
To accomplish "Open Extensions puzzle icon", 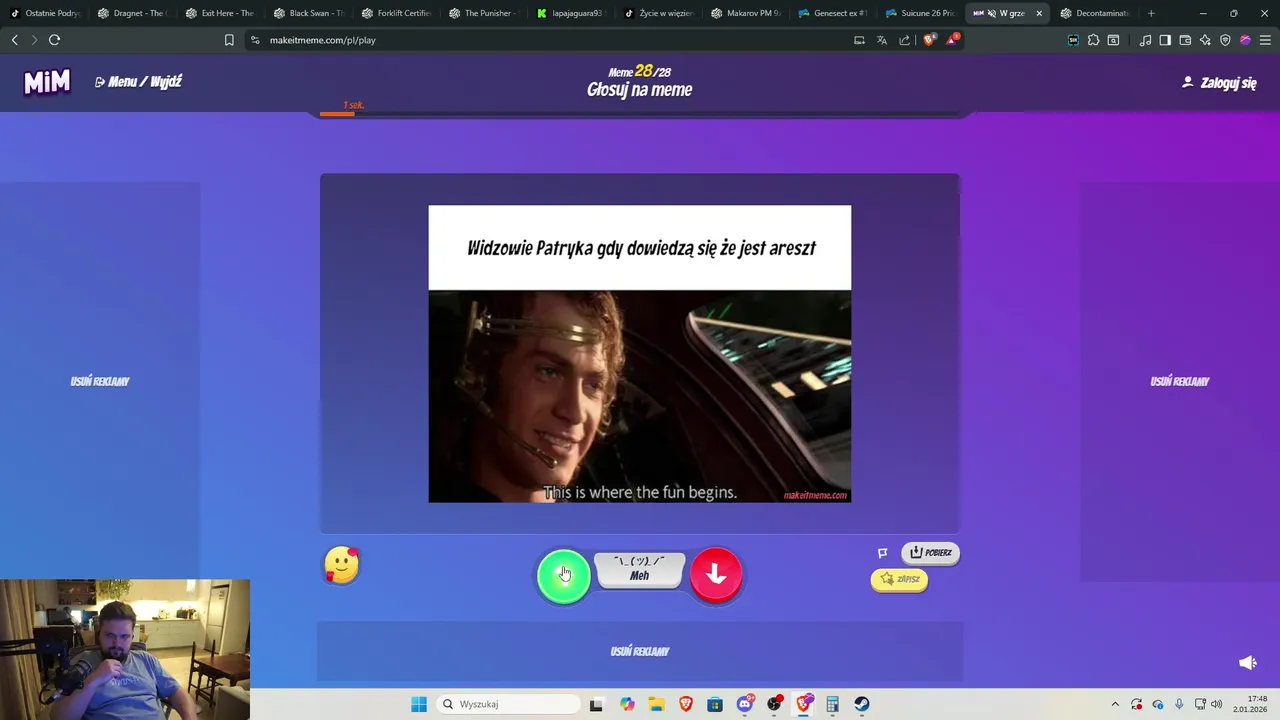I will pyautogui.click(x=1093, y=40).
